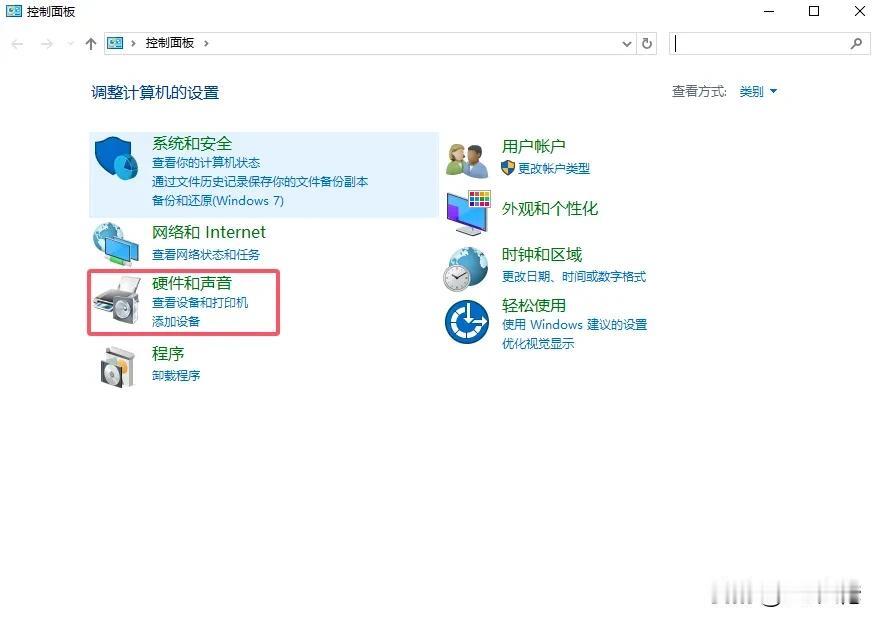The width and height of the screenshot is (879, 623).
Task: Click 更改日期、时间或数字格式 link
Action: [x=573, y=276]
